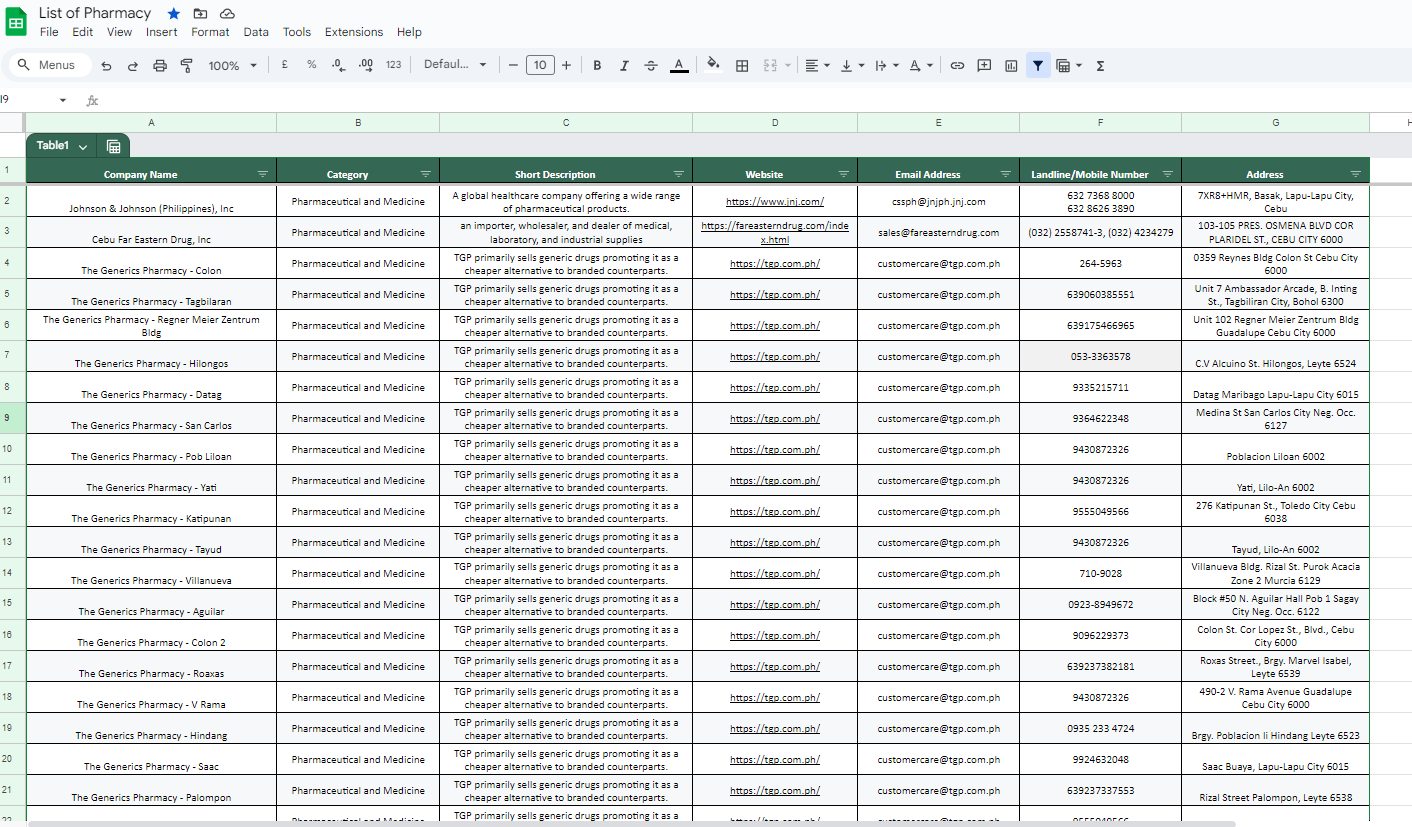Open the Table1 options chevron
This screenshot has width=1412, height=827.
(83, 146)
